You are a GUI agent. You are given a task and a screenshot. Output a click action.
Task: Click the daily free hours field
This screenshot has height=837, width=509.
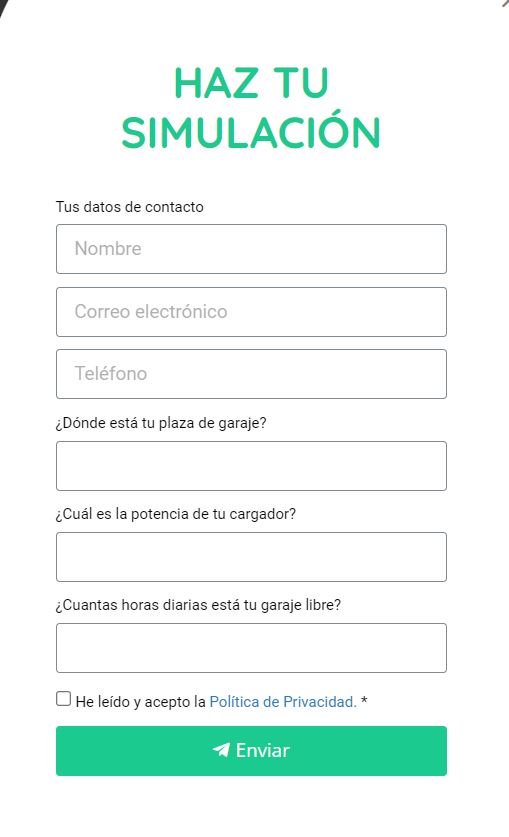point(251,648)
